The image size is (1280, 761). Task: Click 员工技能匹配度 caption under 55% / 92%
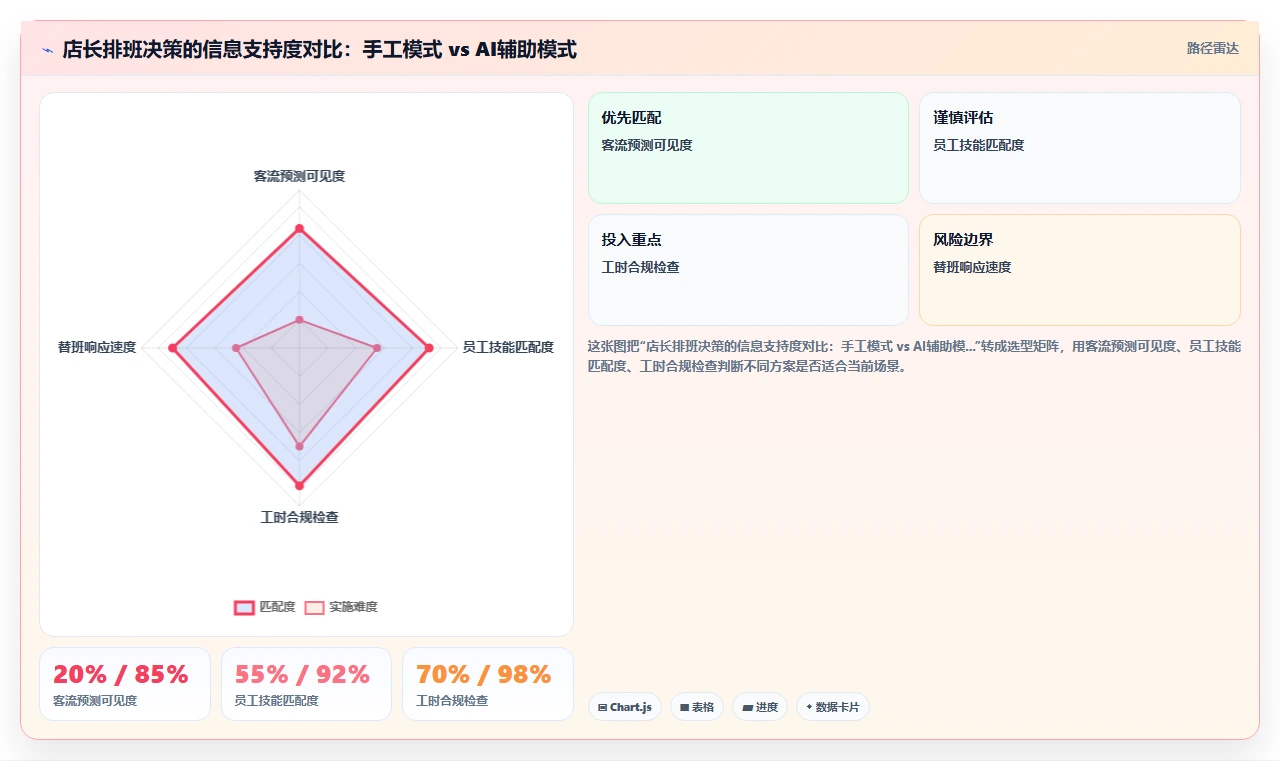(277, 701)
